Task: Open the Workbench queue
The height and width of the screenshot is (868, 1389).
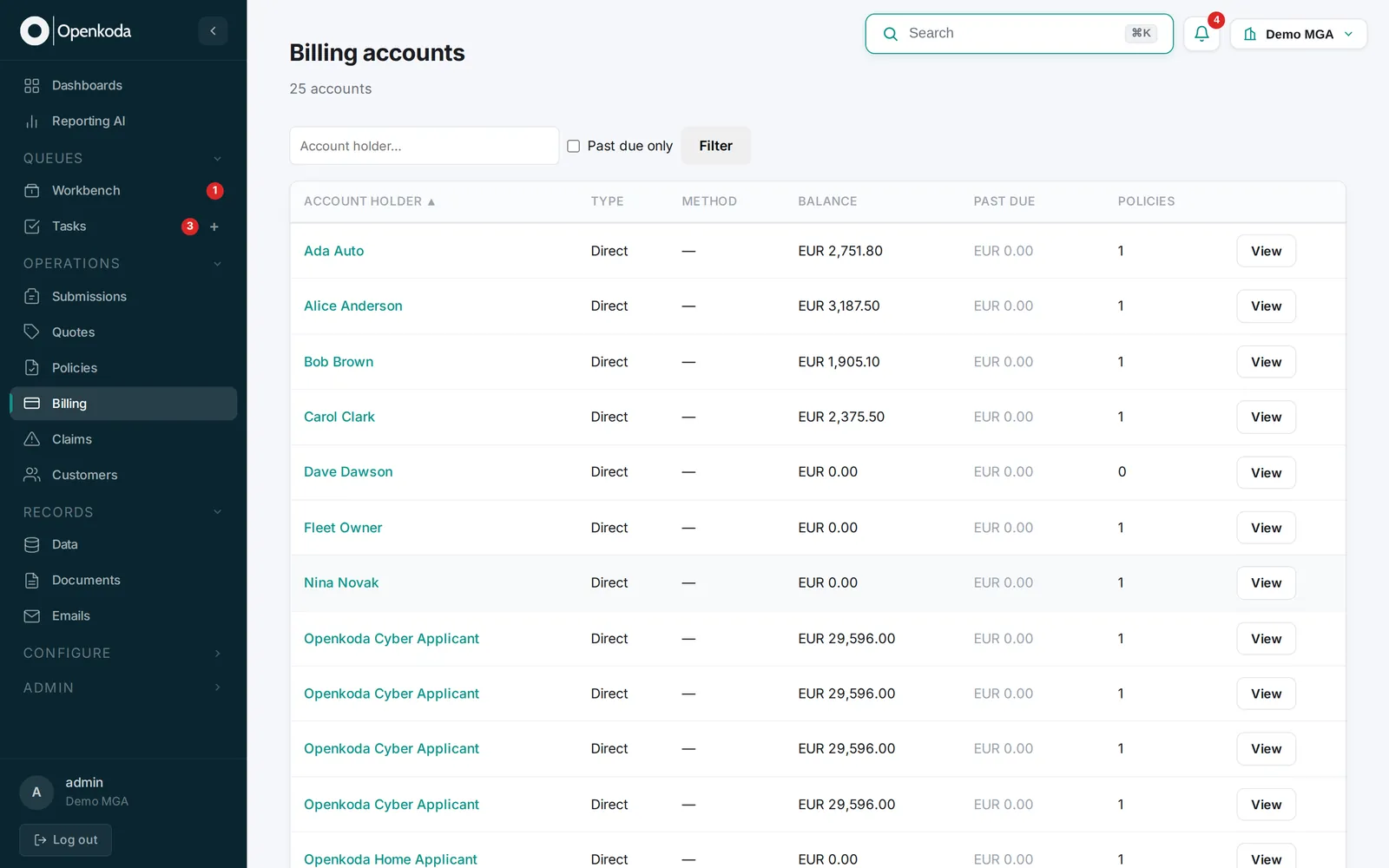Action: coord(123,191)
